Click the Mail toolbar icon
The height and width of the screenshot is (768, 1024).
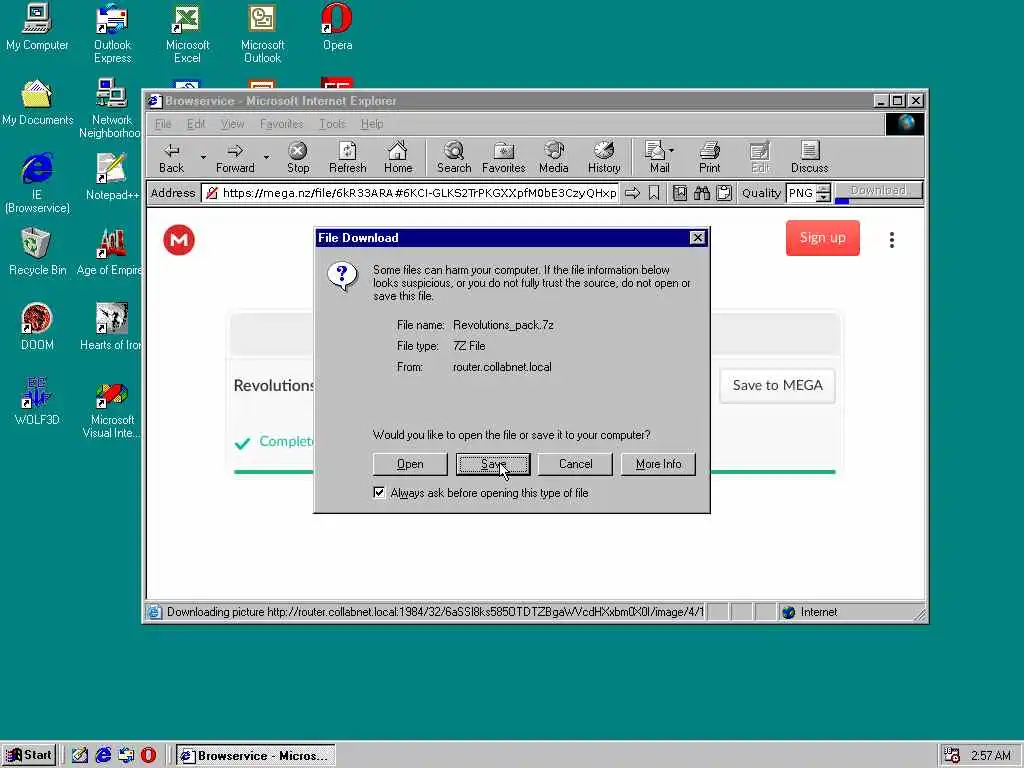(656, 158)
